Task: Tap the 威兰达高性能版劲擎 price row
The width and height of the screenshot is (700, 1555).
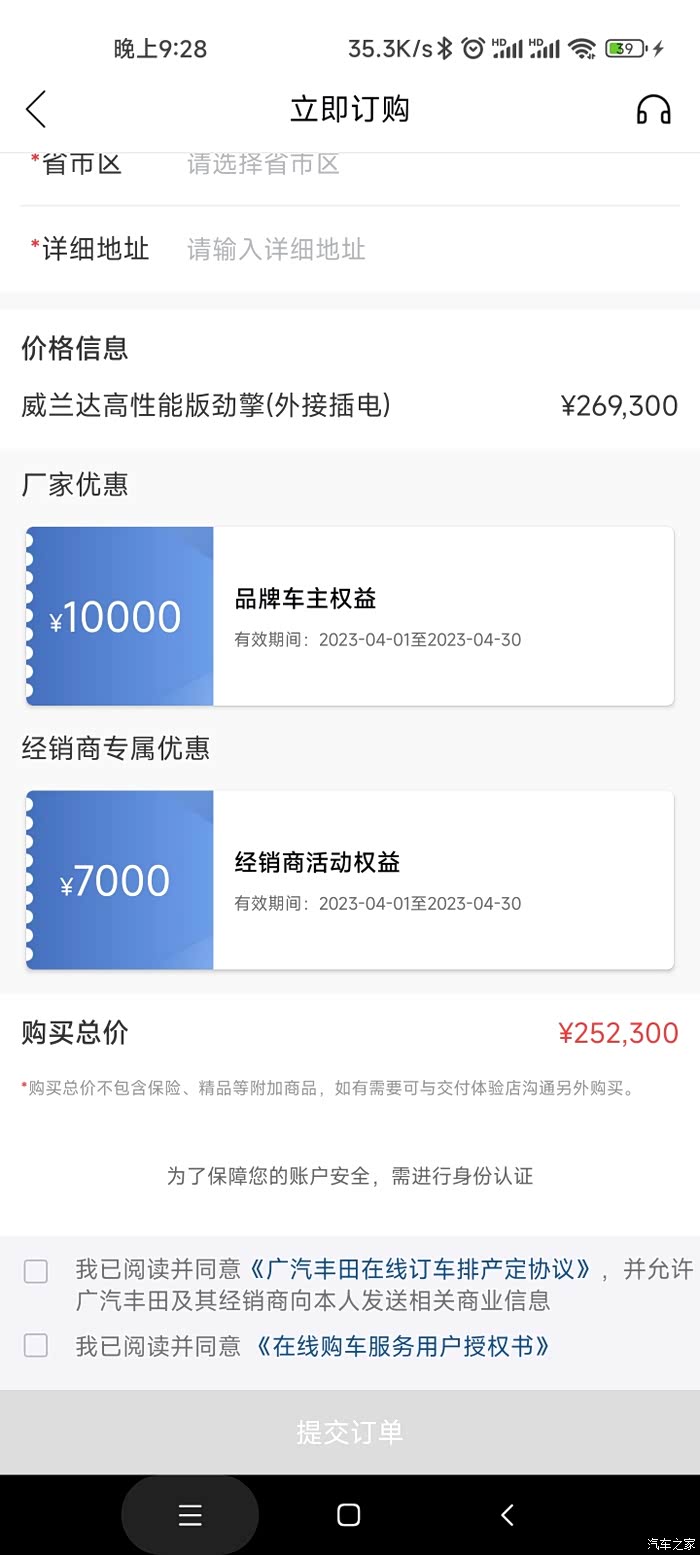Action: [350, 405]
